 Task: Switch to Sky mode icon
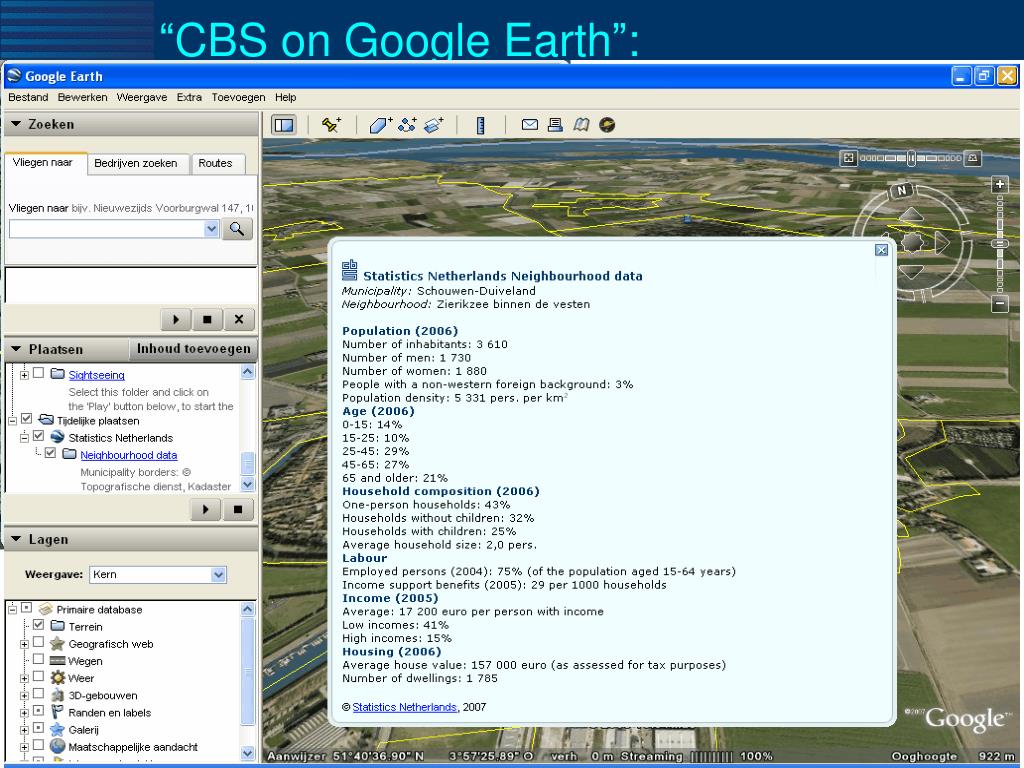tap(607, 124)
